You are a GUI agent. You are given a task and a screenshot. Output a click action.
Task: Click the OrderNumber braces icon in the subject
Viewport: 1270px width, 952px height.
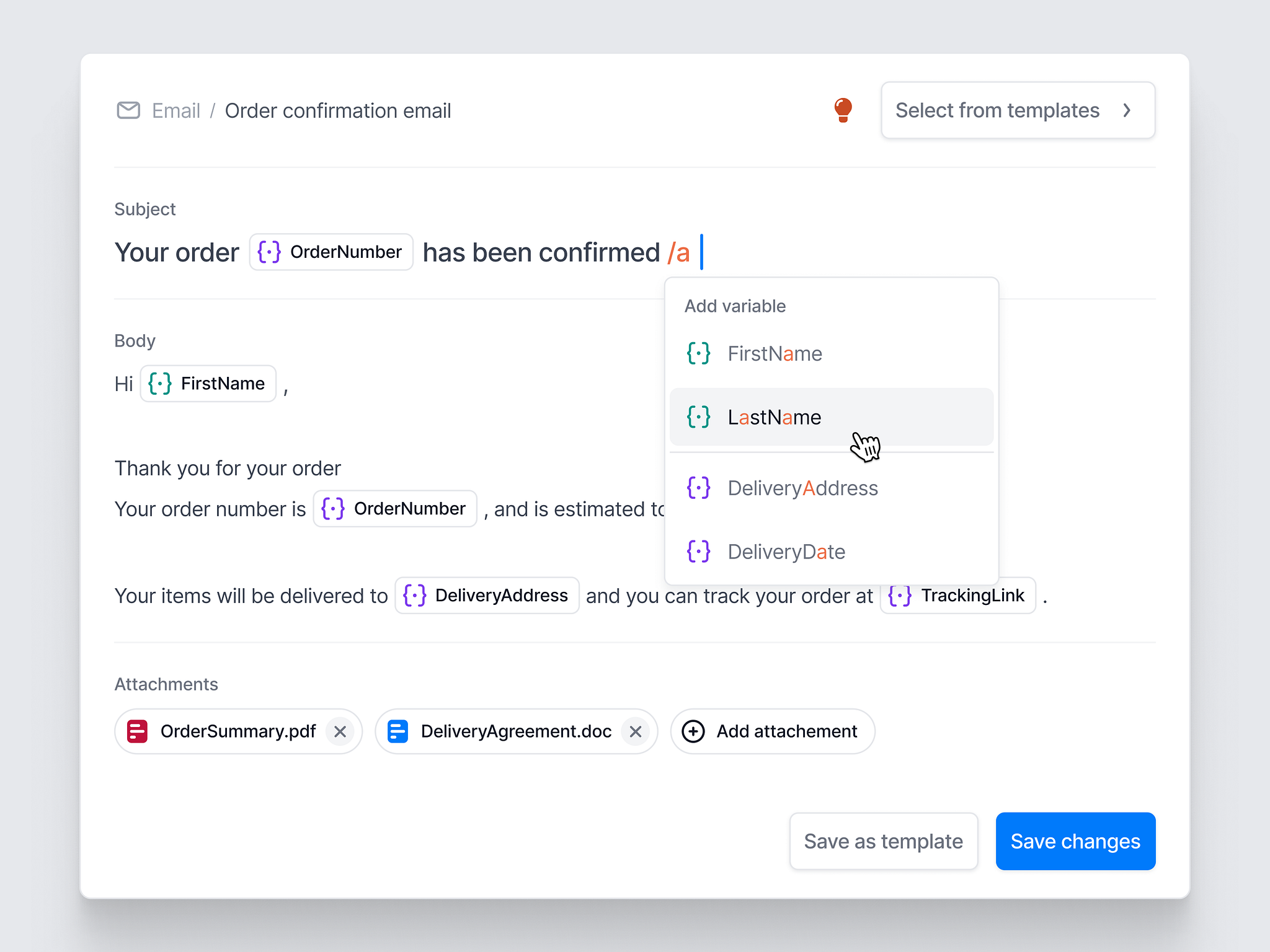[268, 252]
